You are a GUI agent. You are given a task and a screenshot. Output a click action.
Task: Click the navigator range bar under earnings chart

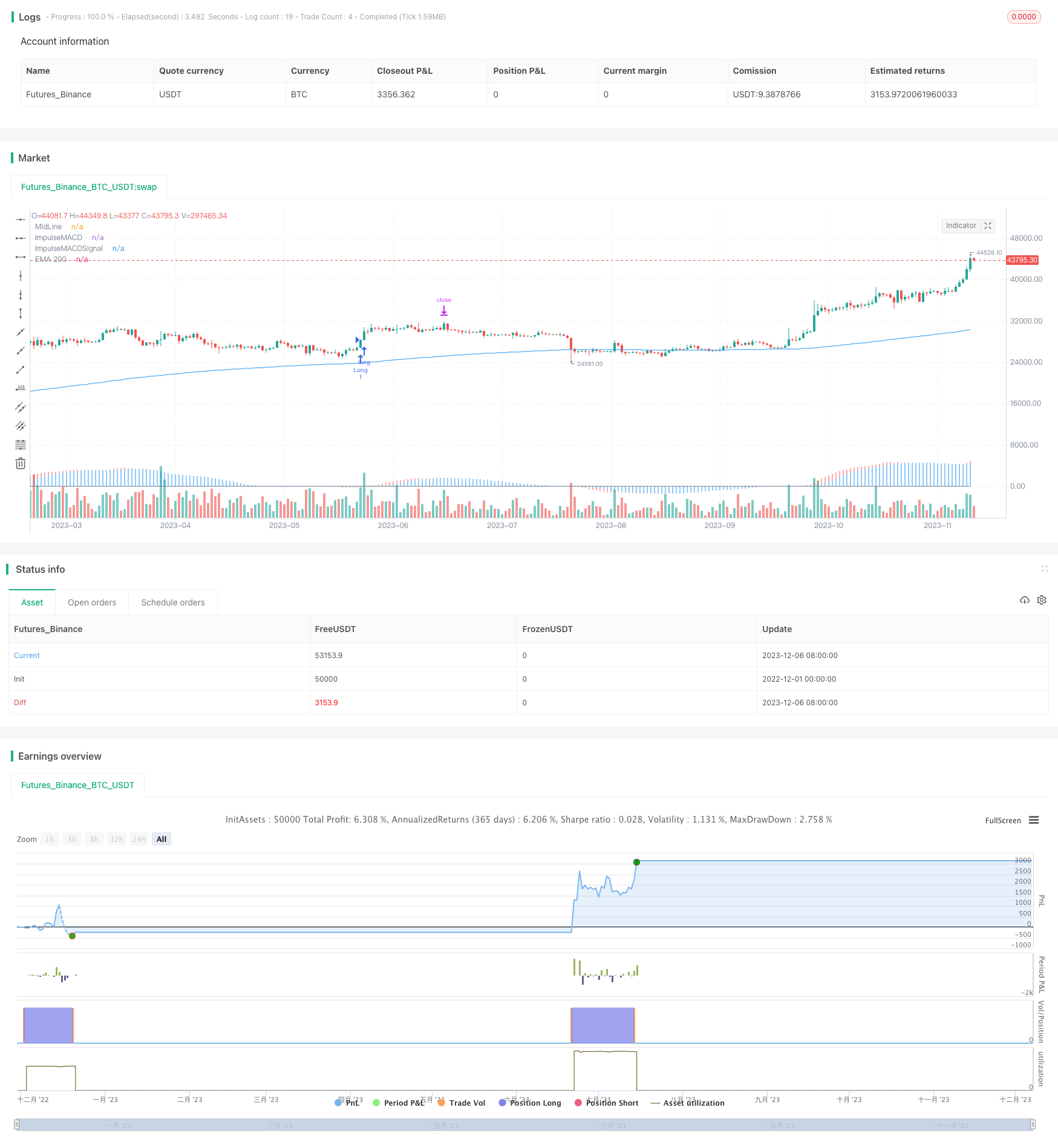pyautogui.click(x=524, y=1124)
